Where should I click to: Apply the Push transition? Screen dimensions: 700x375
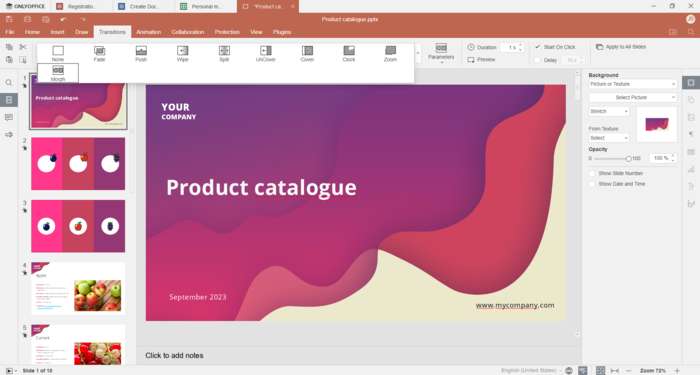click(141, 54)
